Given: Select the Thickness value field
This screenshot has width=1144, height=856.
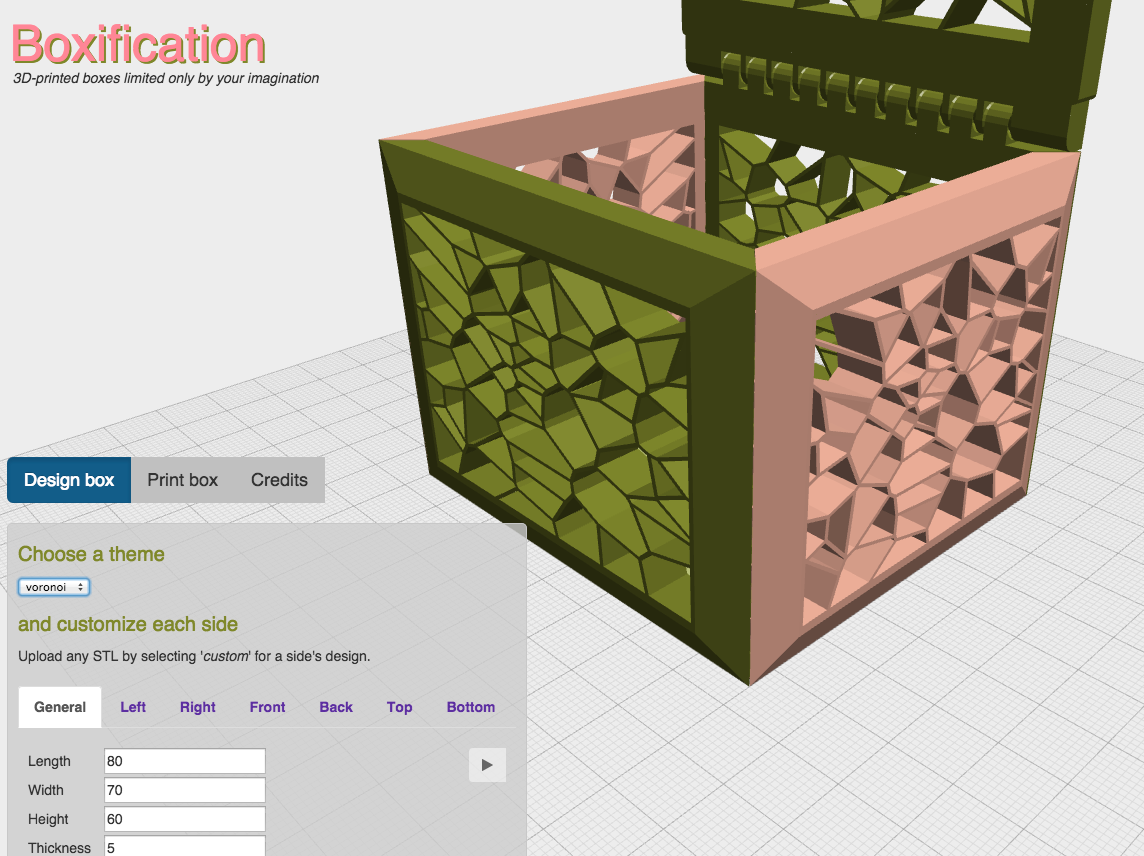Looking at the screenshot, I should coord(184,846).
